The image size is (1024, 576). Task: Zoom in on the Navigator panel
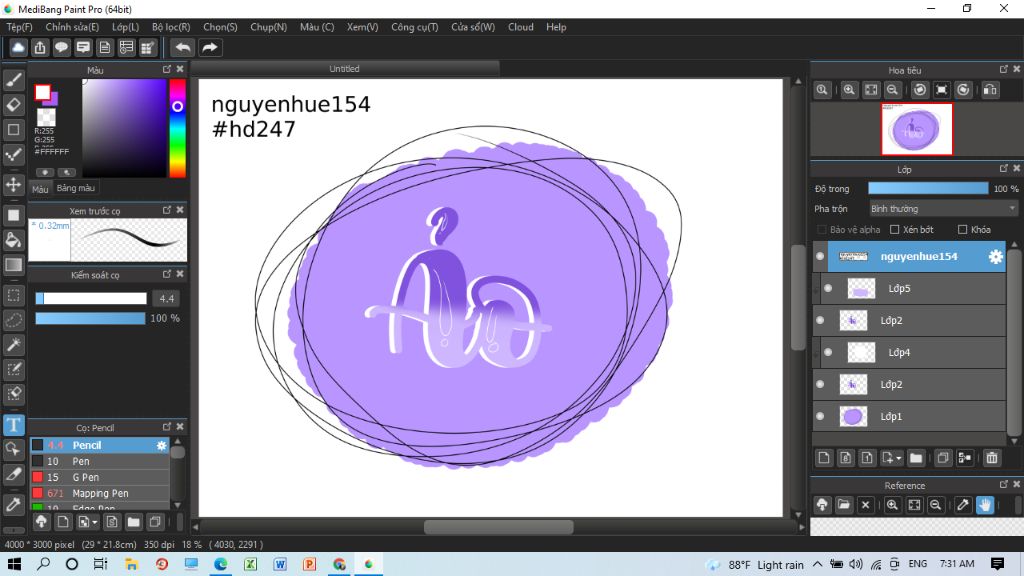tap(849, 90)
